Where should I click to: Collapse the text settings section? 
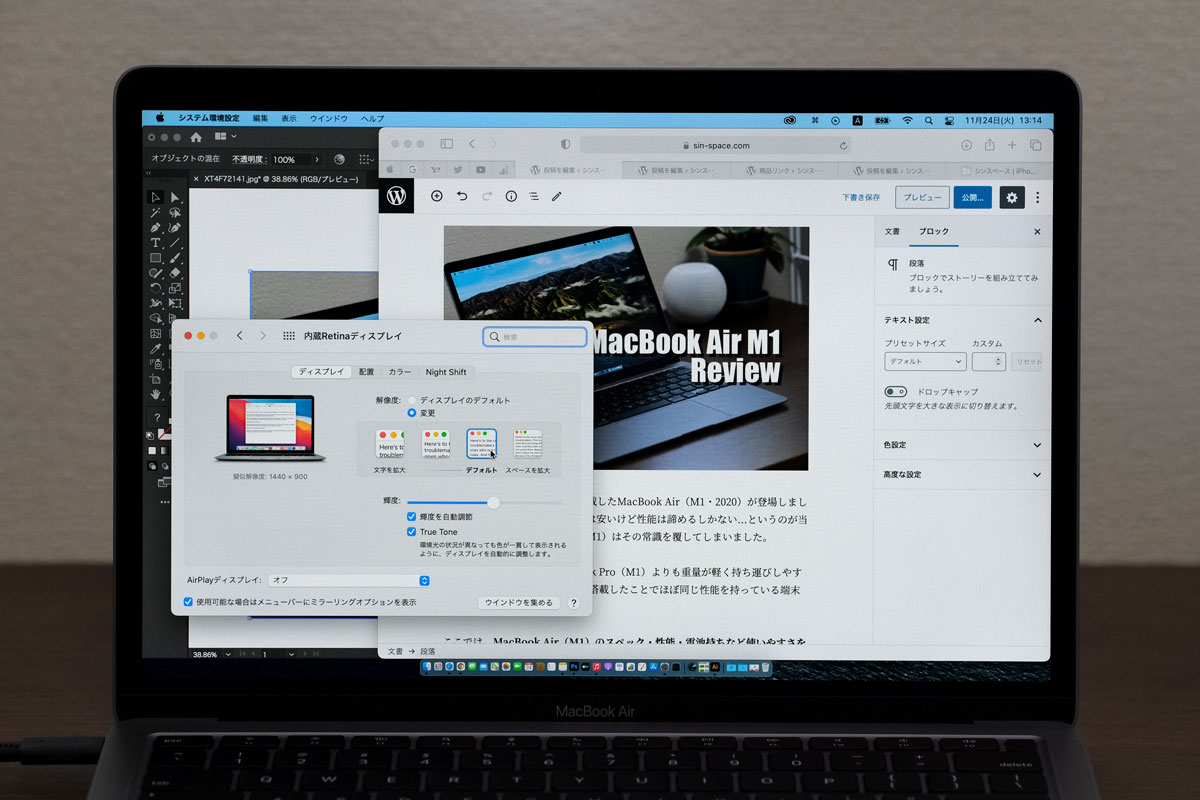1037,320
